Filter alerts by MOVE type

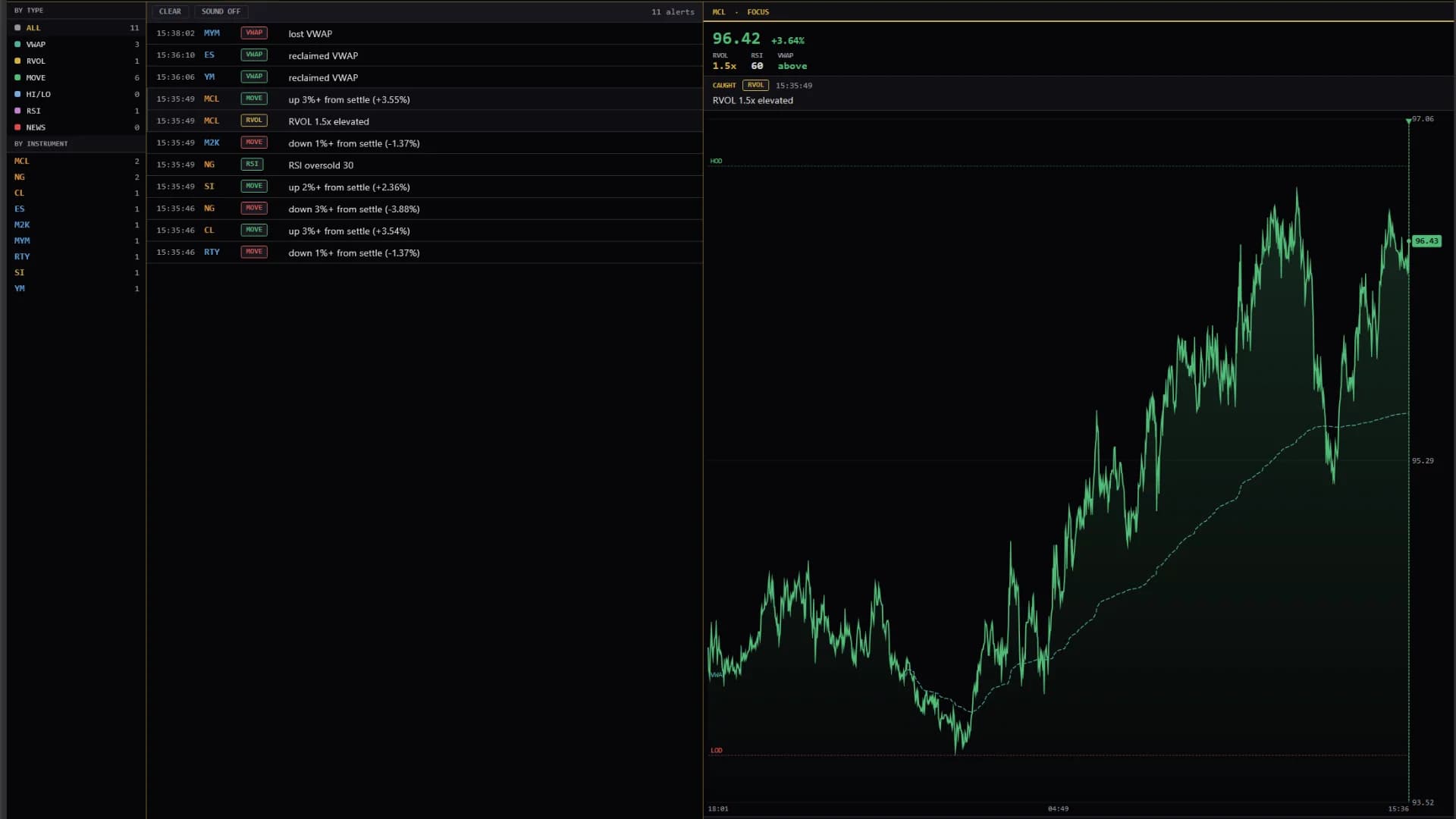(x=76, y=78)
